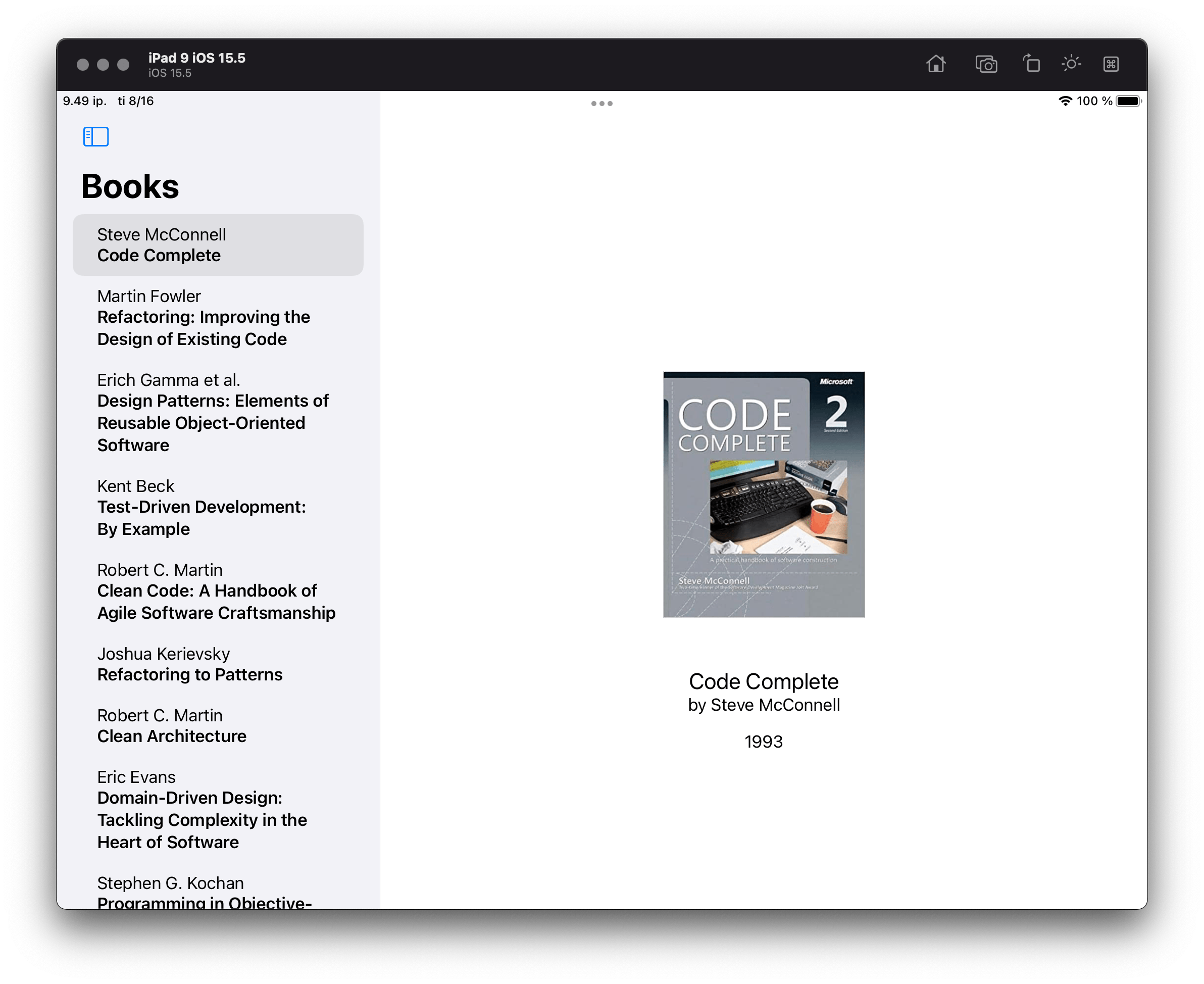Collapse the sidebar using the blue sidebar icon

tap(96, 136)
